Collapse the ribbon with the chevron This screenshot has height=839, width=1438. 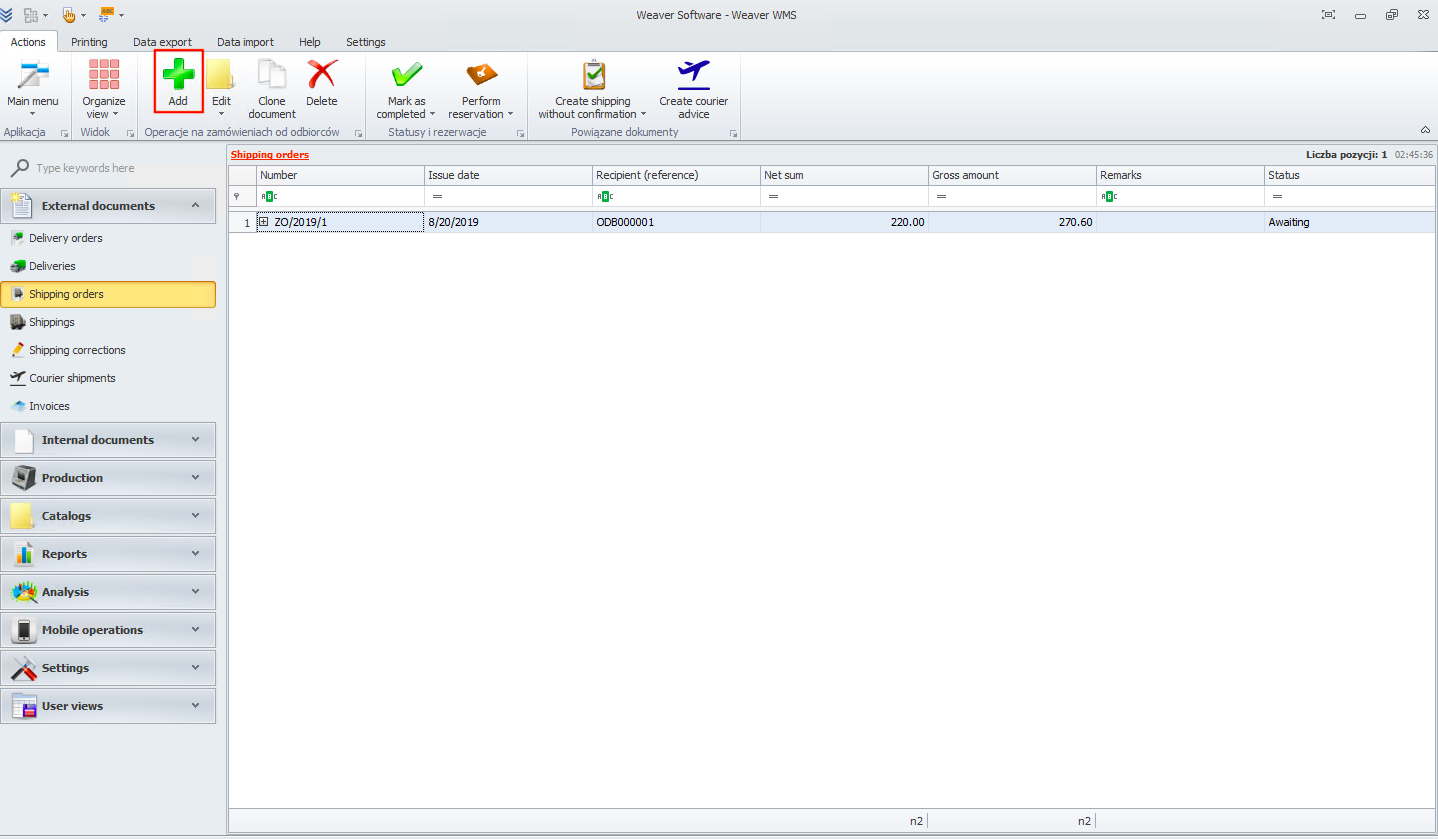tap(1424, 130)
